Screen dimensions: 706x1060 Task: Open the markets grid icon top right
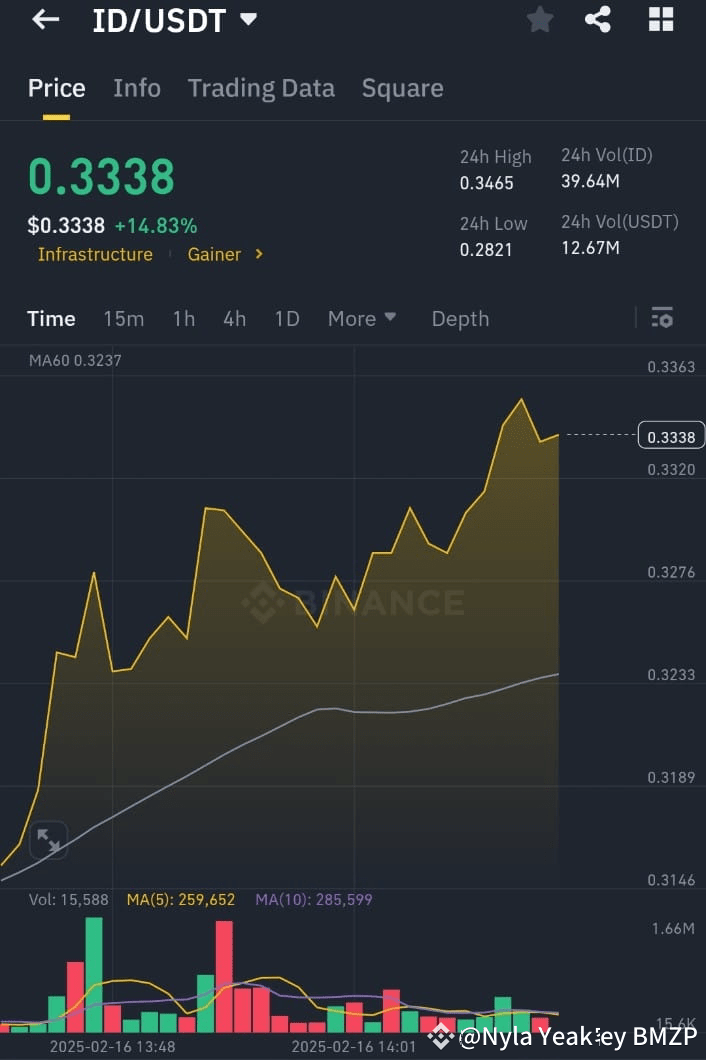(x=661, y=19)
